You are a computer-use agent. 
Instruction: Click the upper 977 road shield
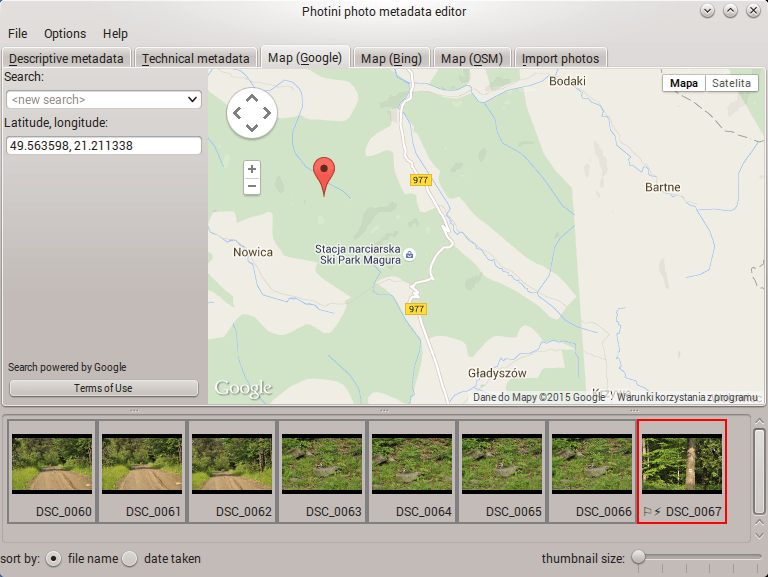(x=420, y=180)
